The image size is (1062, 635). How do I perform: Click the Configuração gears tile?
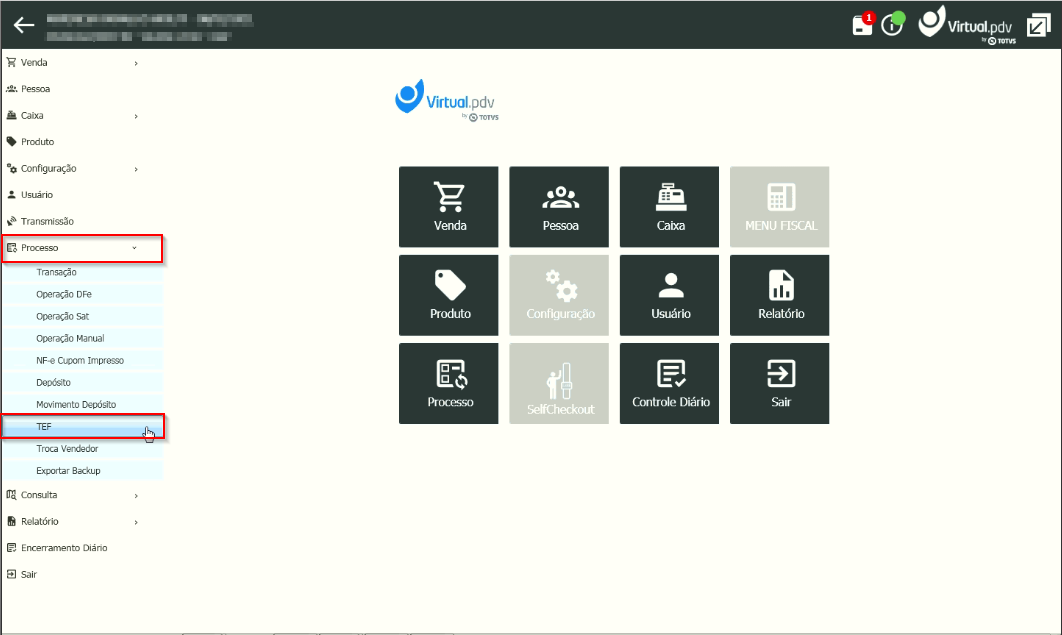tap(559, 295)
